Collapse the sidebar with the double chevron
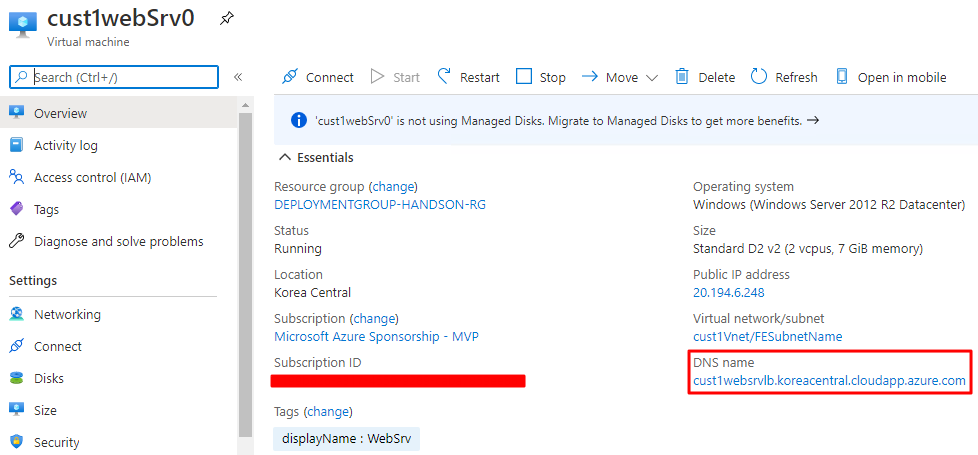This screenshot has width=978, height=455. 238,77
